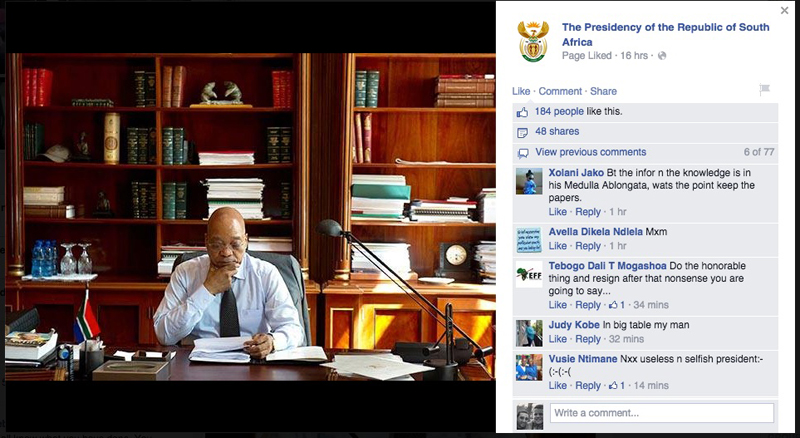800x438 pixels.
Task: Expand View previous comments
Action: (590, 152)
